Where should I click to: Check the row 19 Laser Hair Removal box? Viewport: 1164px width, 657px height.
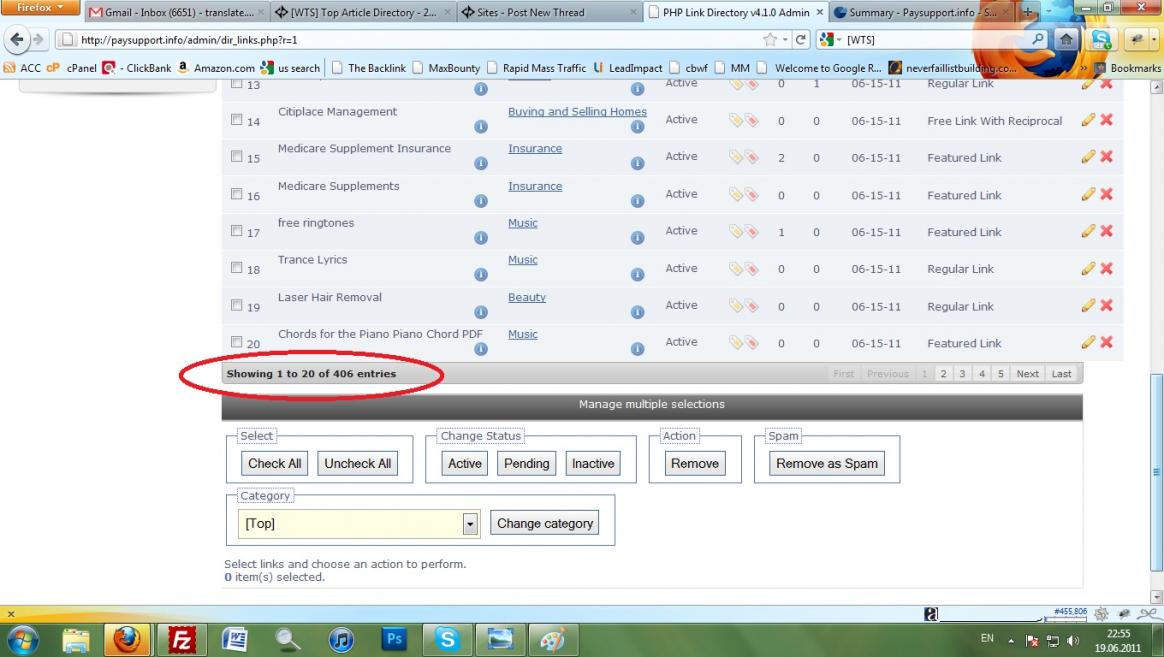pyautogui.click(x=236, y=305)
